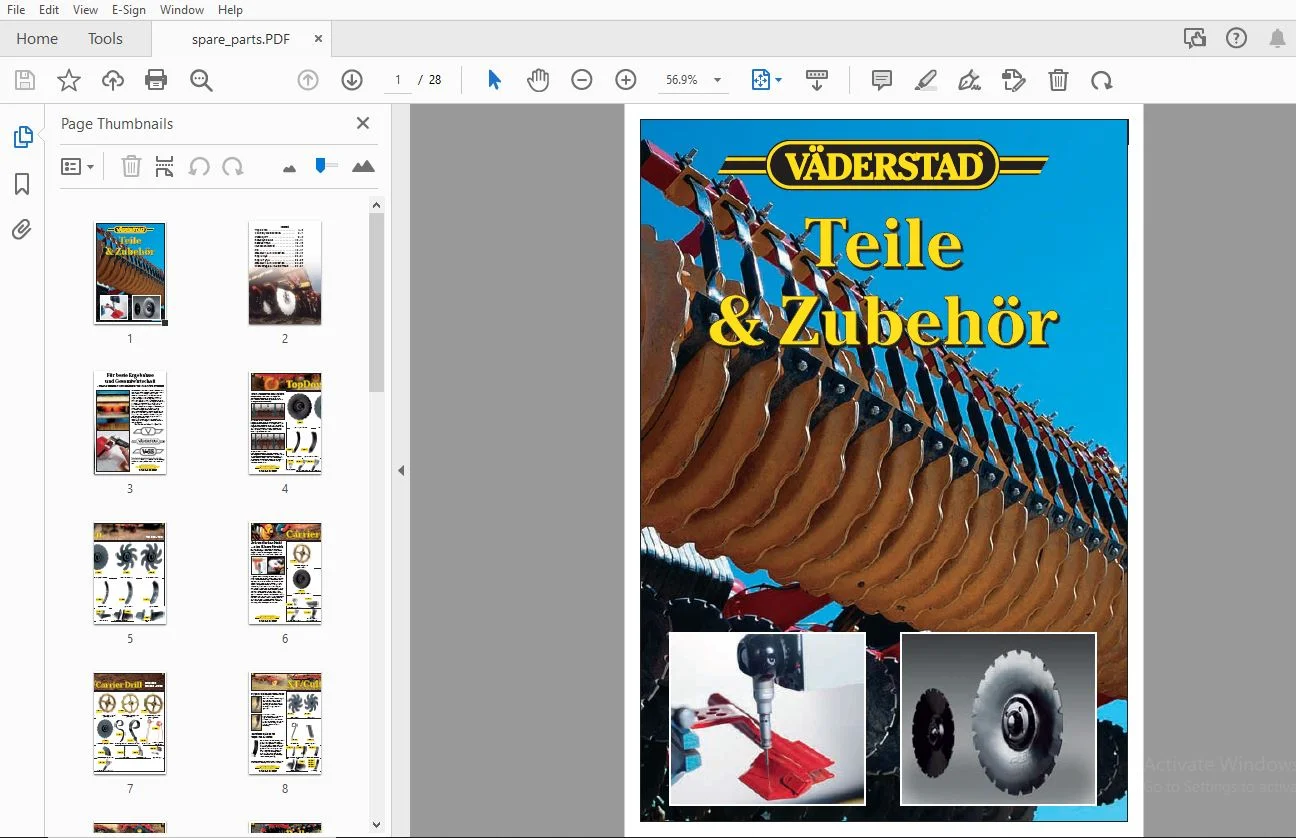1296x838 pixels.
Task: Select page 3 thumbnail
Action: (x=130, y=423)
